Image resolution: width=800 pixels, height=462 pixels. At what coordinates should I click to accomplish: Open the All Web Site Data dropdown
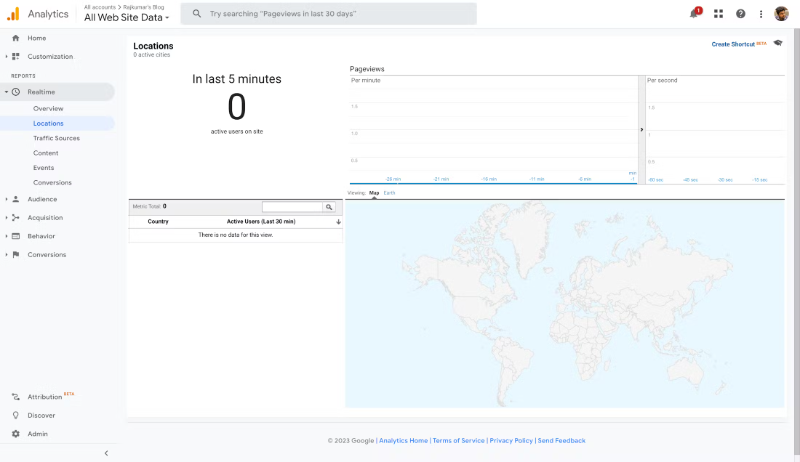[127, 18]
